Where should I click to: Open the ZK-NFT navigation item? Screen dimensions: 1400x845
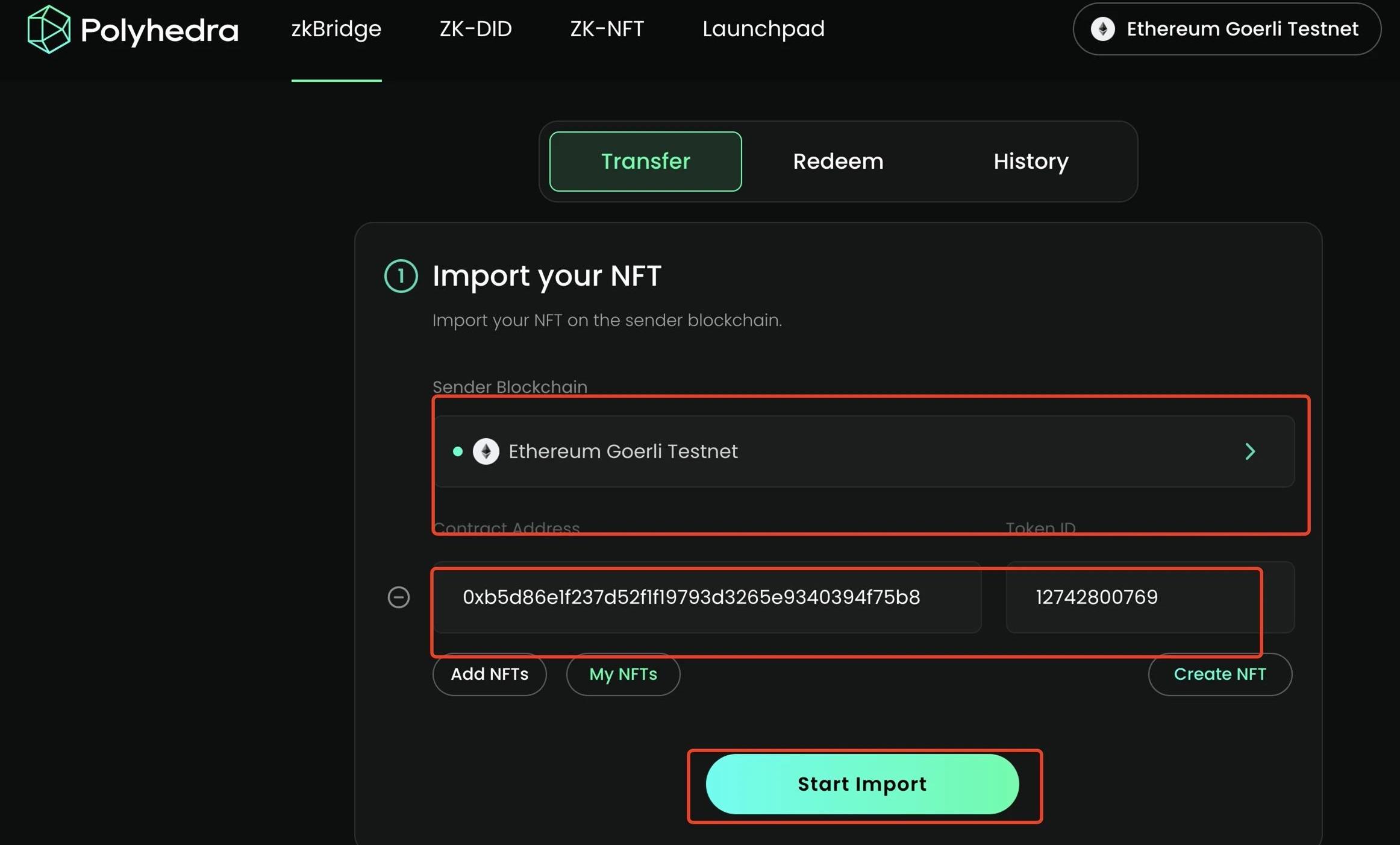coord(607,29)
